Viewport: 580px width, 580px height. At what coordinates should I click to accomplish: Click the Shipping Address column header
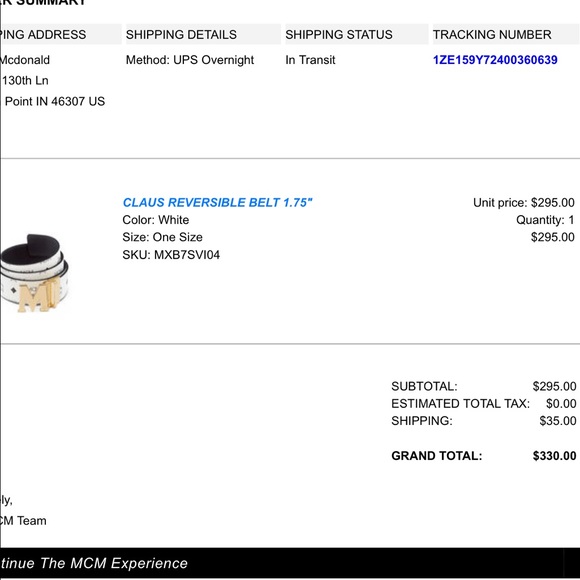click(x=61, y=34)
